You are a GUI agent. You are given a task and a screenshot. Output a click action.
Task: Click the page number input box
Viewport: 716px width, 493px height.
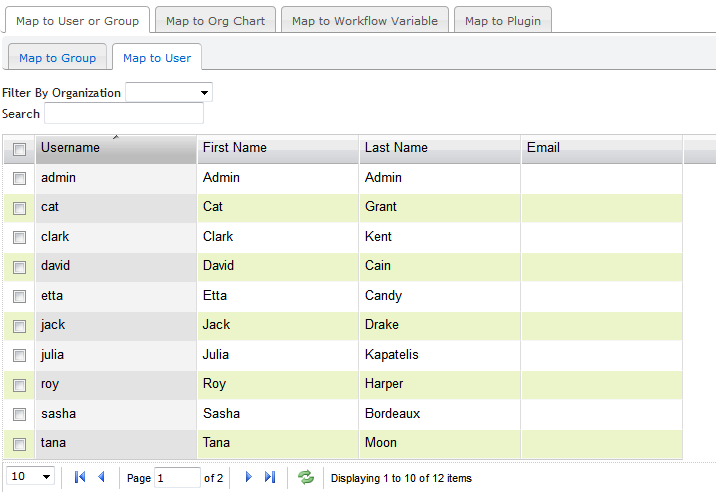[177, 478]
